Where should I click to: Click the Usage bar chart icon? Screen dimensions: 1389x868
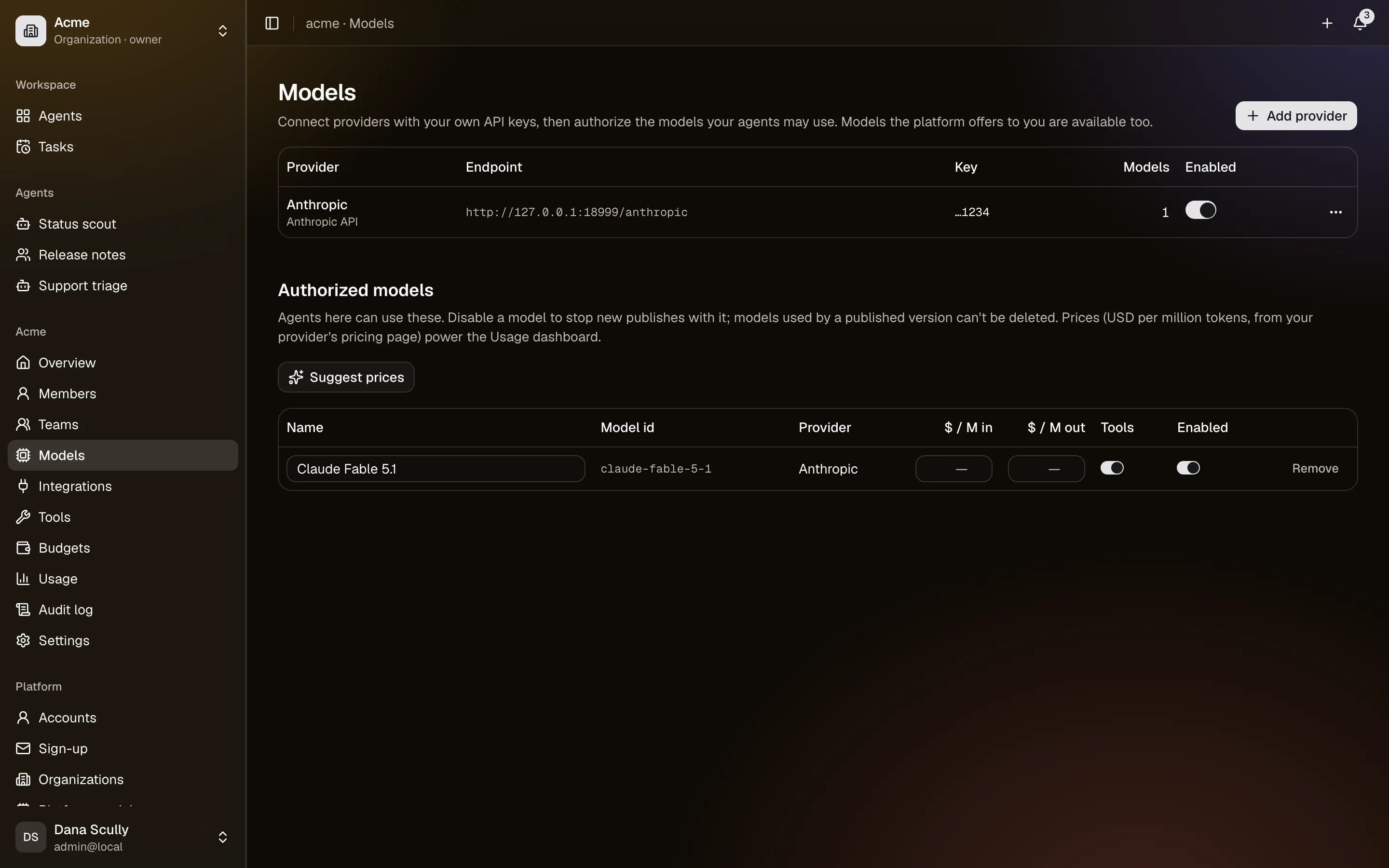pyautogui.click(x=23, y=579)
